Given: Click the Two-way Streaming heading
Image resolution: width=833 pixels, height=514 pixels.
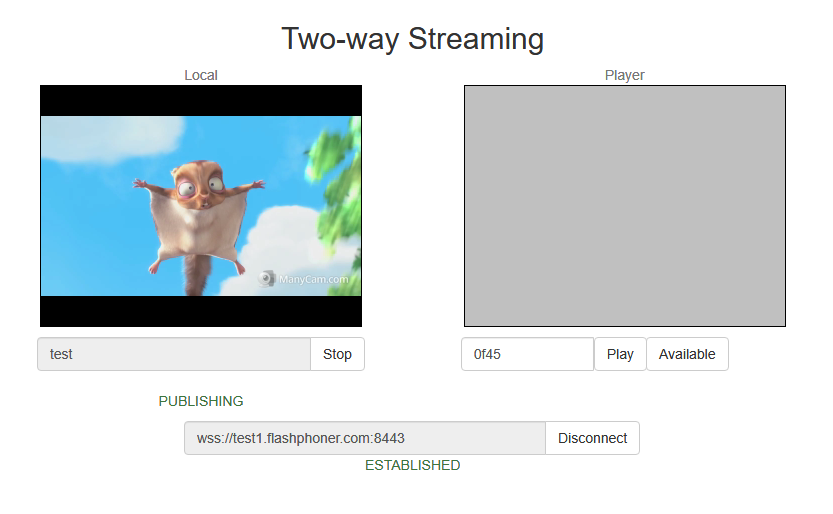Looking at the screenshot, I should 412,39.
